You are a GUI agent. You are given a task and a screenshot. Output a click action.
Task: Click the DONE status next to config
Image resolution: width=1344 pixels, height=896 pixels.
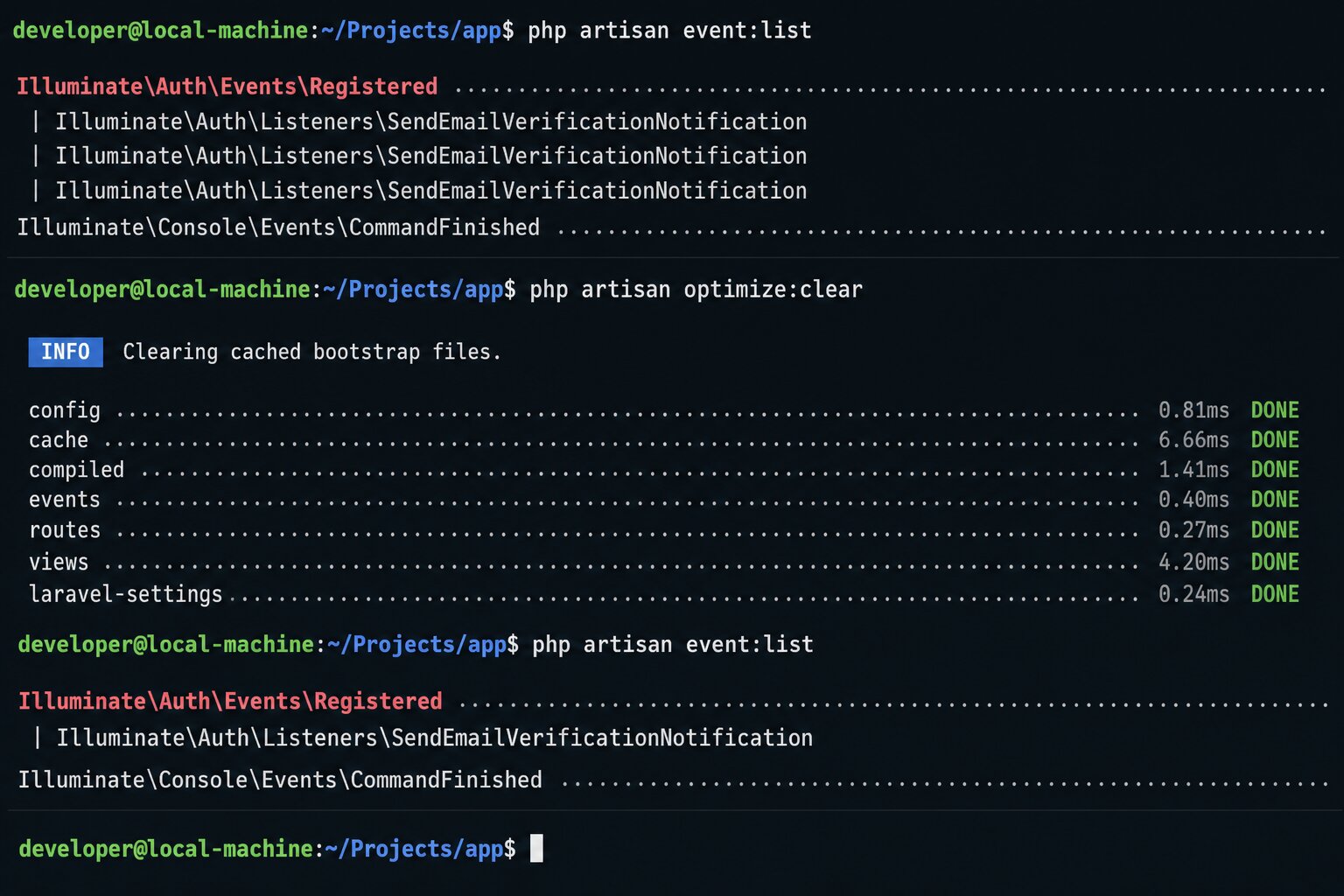(1275, 410)
